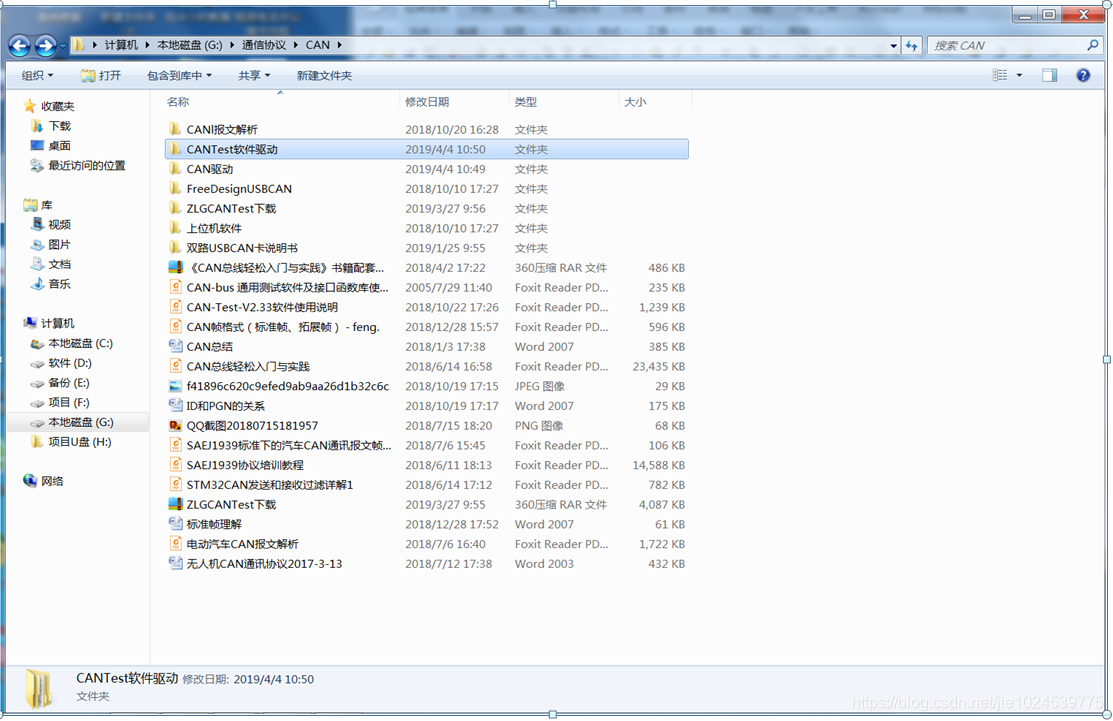Open the 包含到库中 menu
This screenshot has height=721, width=1113.
pyautogui.click(x=179, y=75)
